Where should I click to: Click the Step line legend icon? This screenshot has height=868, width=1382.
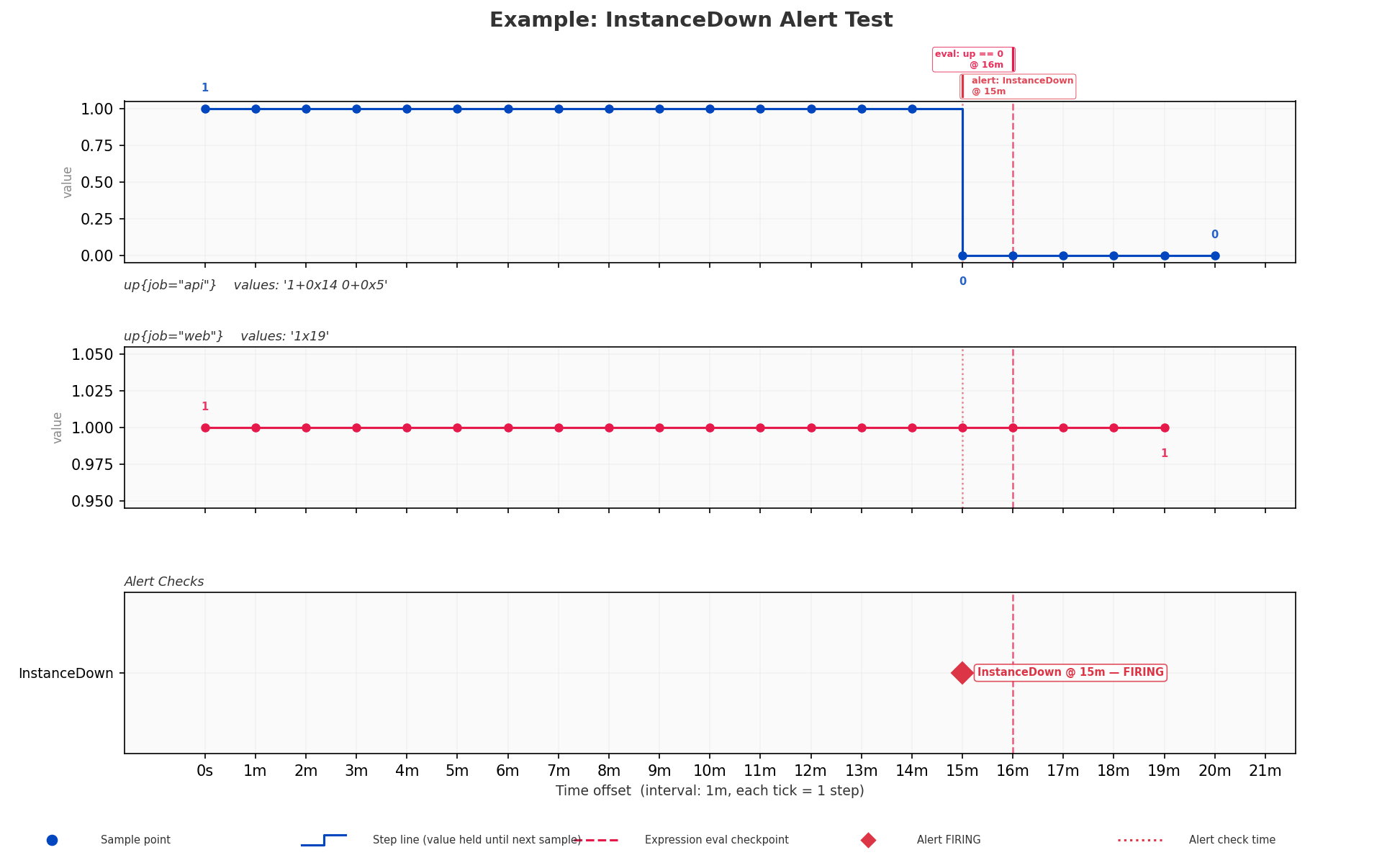click(324, 840)
